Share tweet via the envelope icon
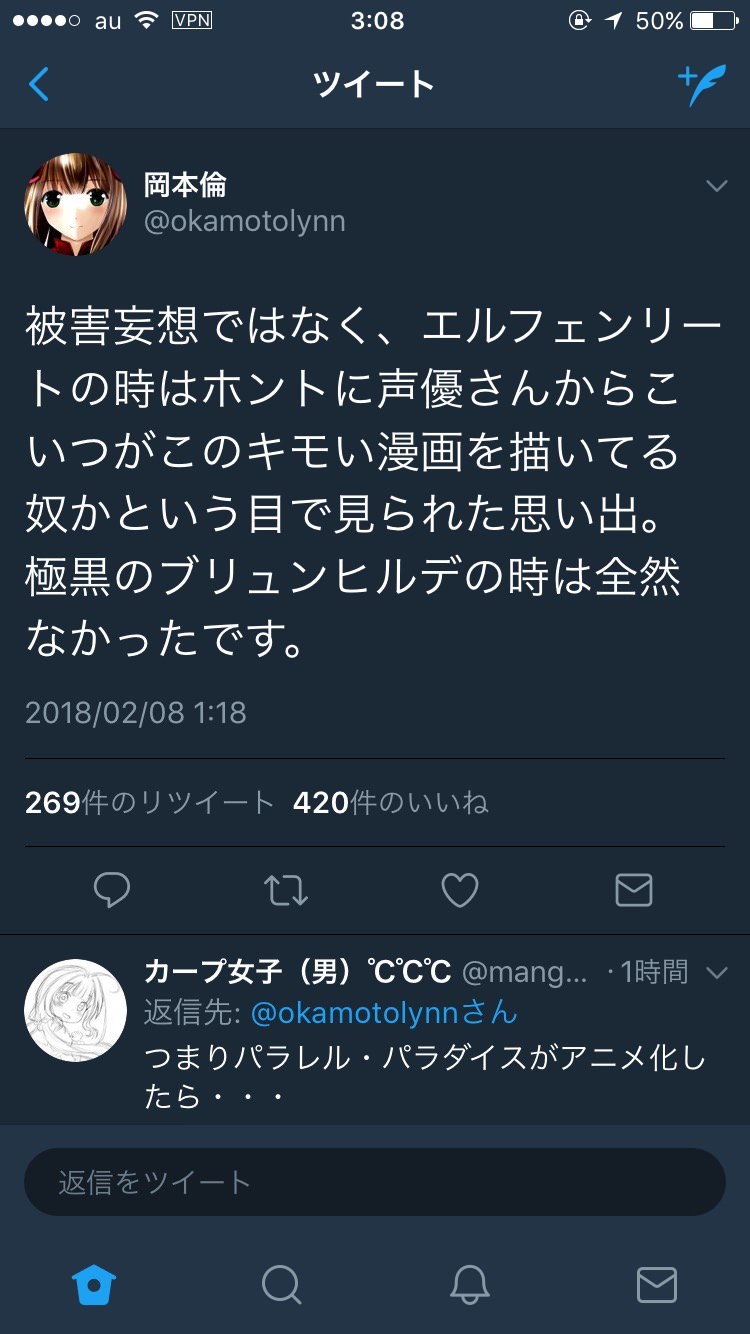This screenshot has height=1334, width=750. 634,889
